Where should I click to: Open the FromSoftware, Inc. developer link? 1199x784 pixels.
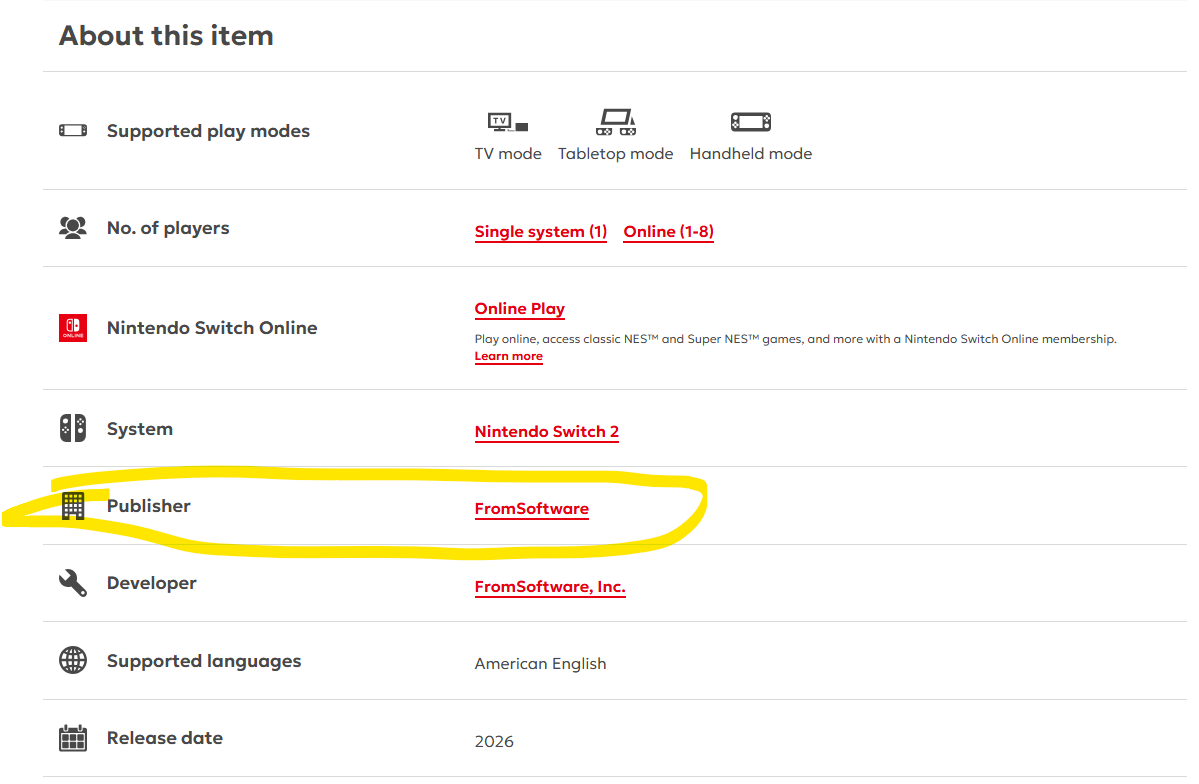click(x=550, y=587)
